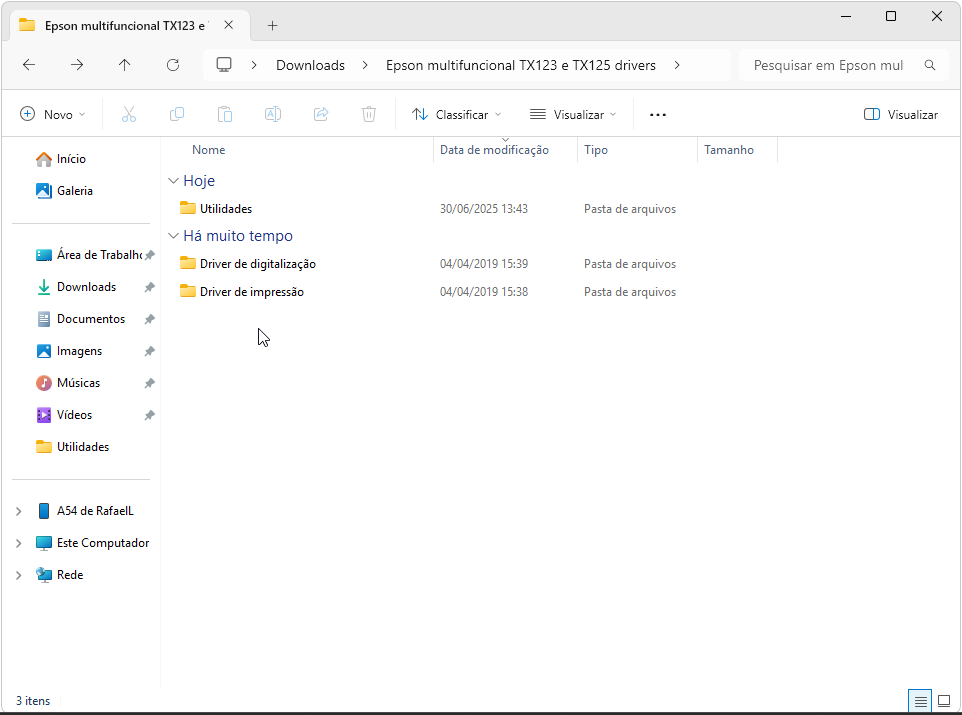The width and height of the screenshot is (962, 715).
Task: Open Utilidades shortcut in the sidebar
Action: tap(74, 447)
